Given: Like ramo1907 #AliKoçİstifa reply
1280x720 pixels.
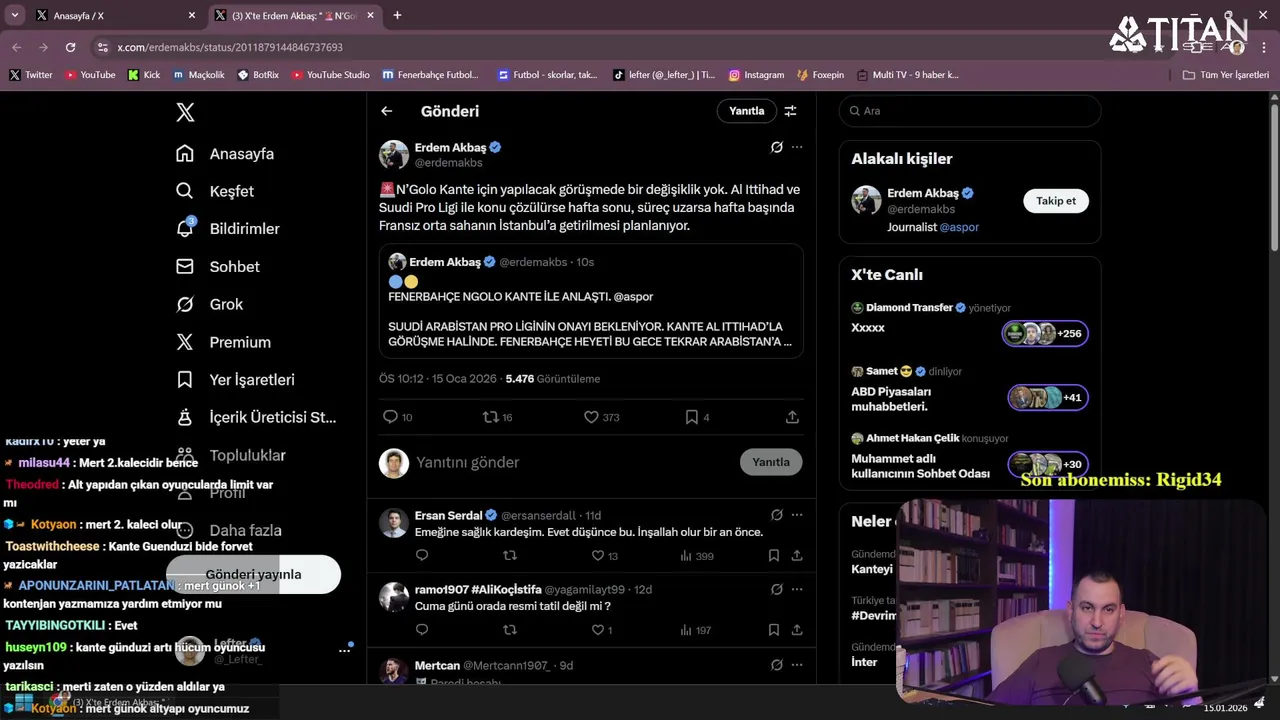Looking at the screenshot, I should 598,630.
